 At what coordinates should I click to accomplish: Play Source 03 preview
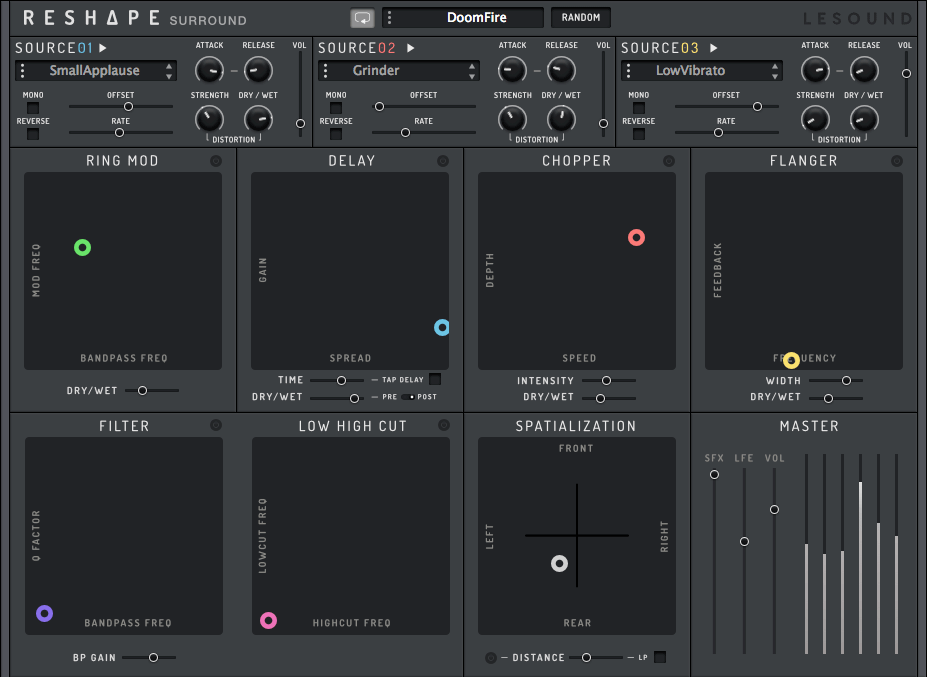coord(713,48)
